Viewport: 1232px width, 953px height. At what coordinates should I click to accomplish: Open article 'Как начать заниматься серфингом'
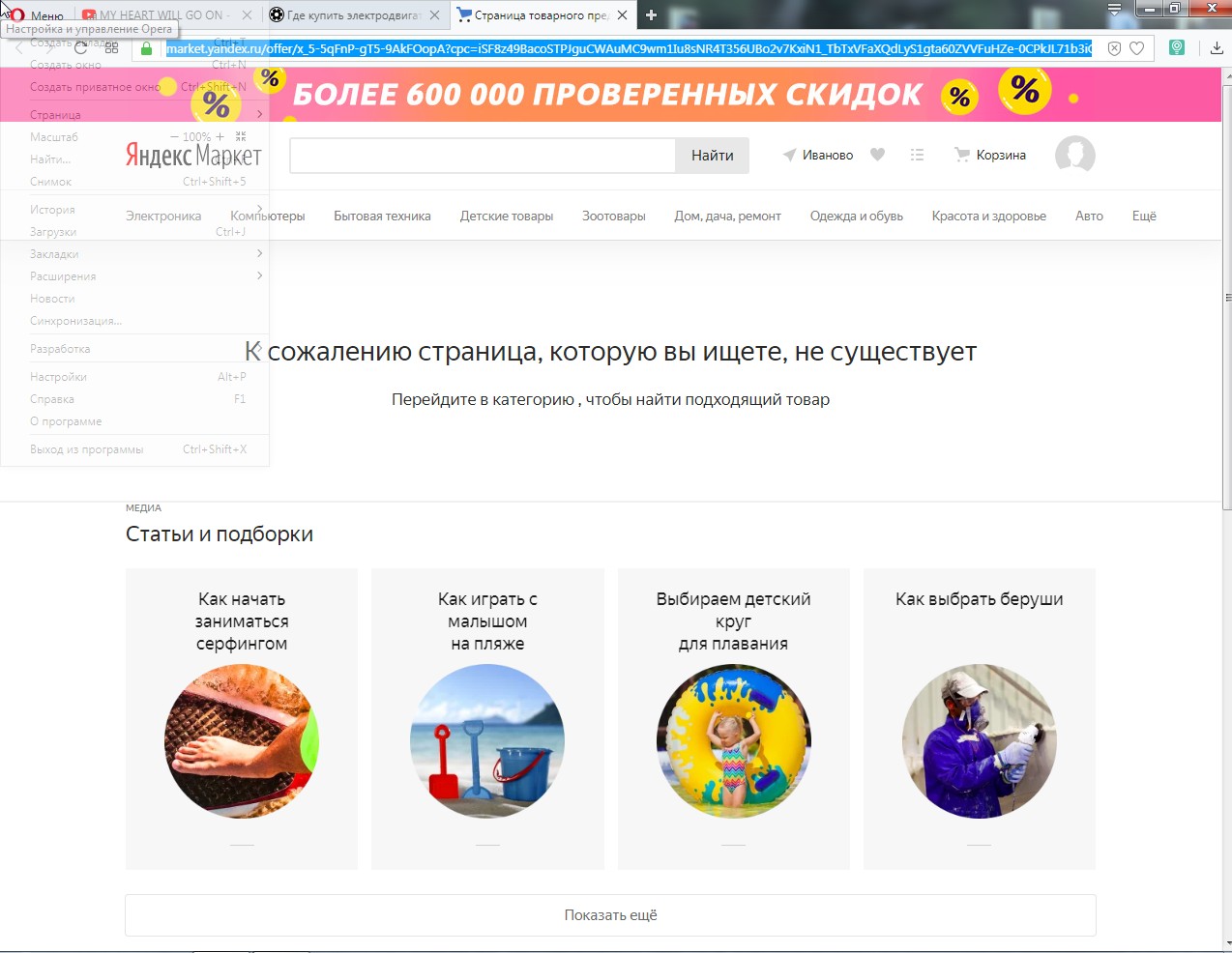pos(242,719)
